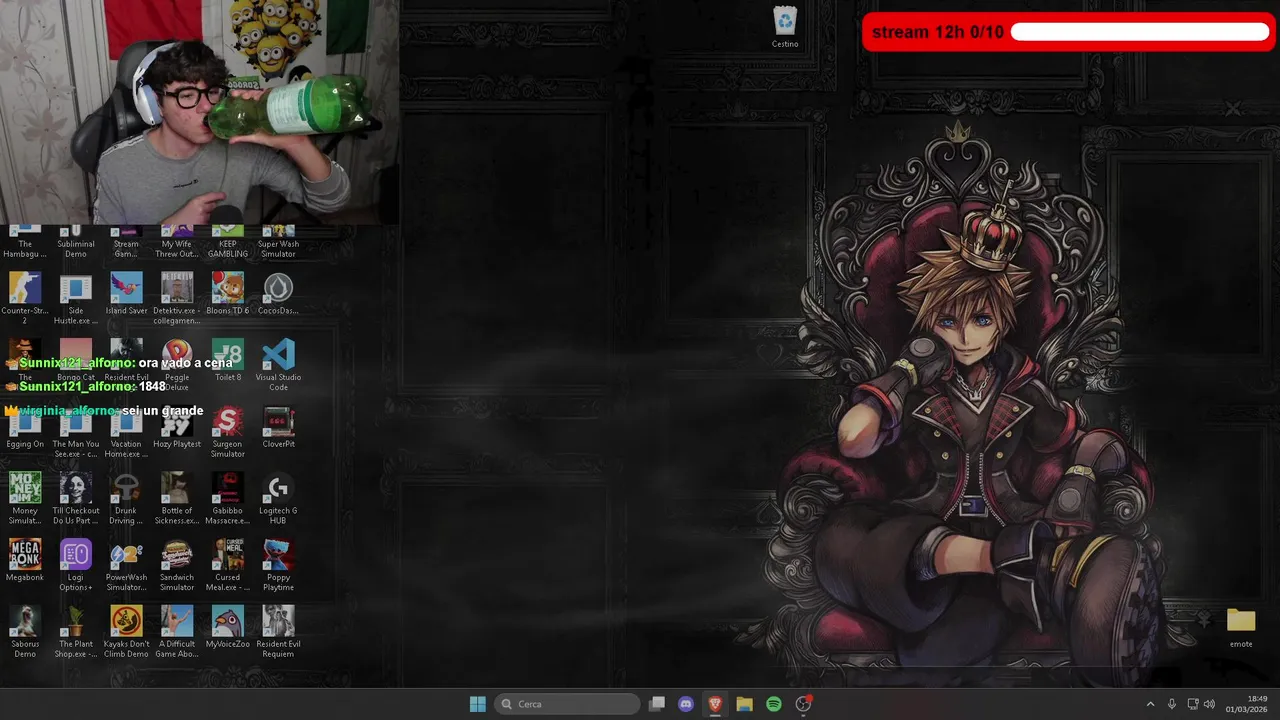Open A Difficult Game About shortcut
1280x720 pixels.
177,631
